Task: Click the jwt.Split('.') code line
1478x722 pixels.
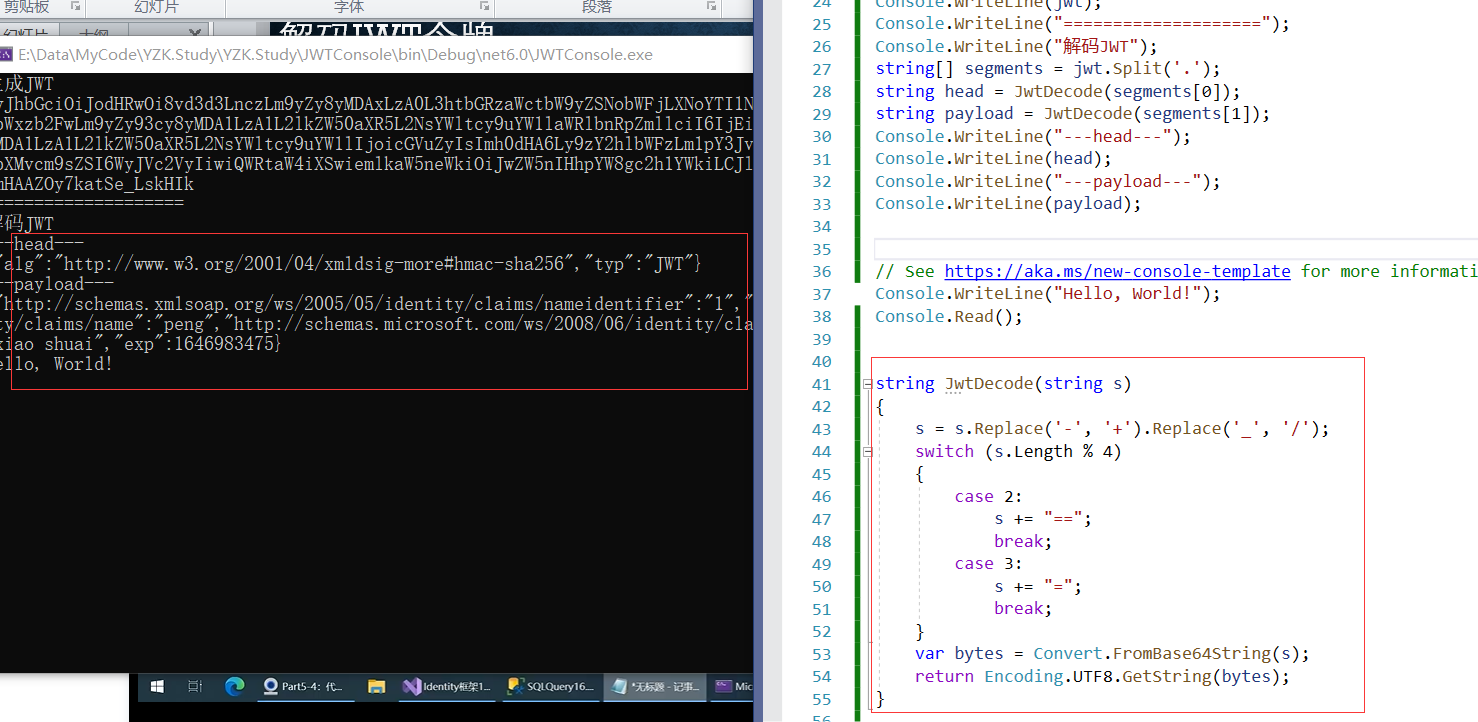Action: 1049,69
